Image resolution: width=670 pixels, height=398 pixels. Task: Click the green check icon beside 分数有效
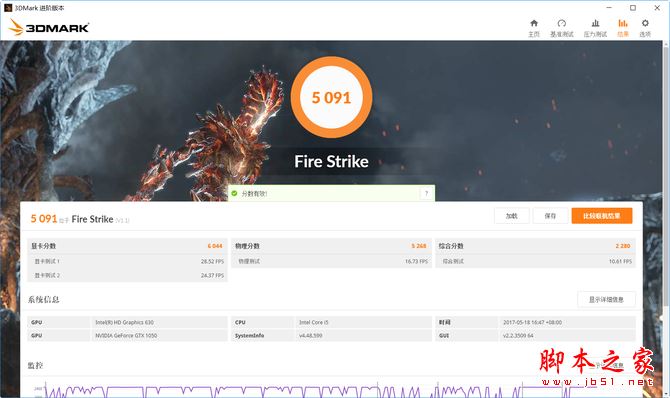234,194
